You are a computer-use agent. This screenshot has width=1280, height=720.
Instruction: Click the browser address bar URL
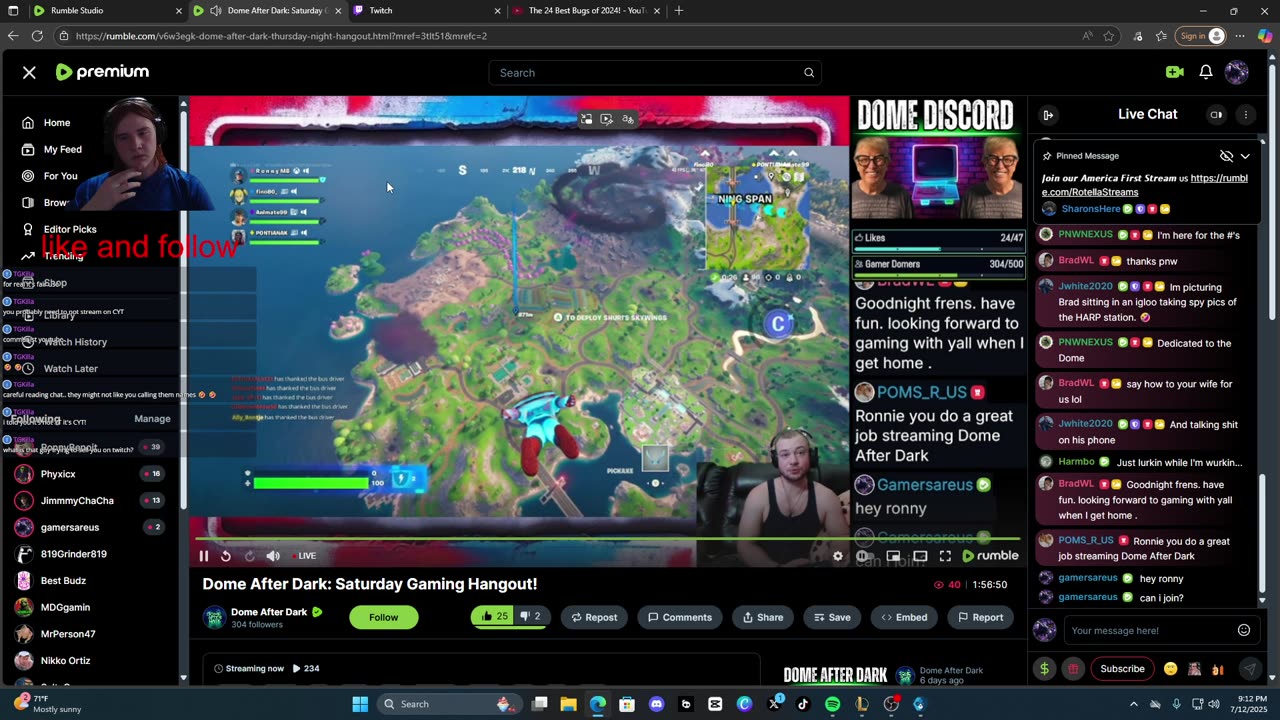pos(281,36)
